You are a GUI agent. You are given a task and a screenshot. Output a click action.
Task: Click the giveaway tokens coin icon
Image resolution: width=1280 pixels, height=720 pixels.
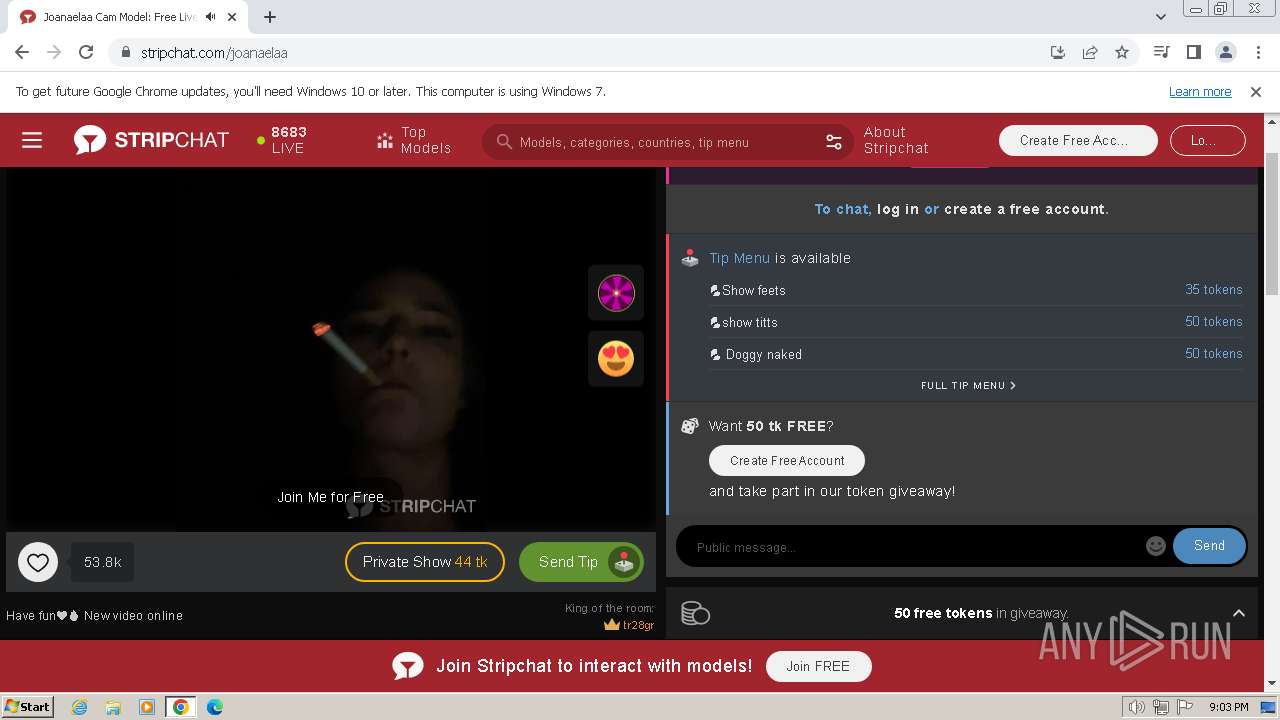(695, 613)
